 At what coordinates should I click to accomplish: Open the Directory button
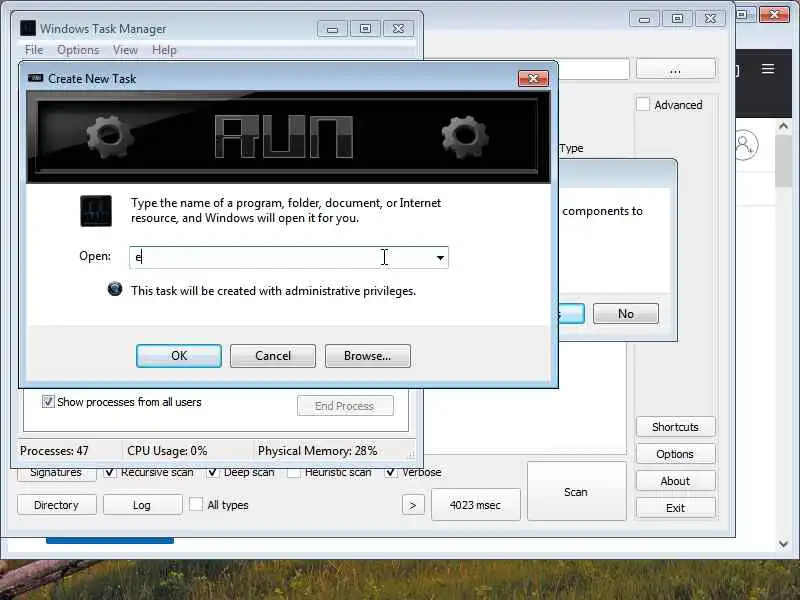click(x=56, y=505)
